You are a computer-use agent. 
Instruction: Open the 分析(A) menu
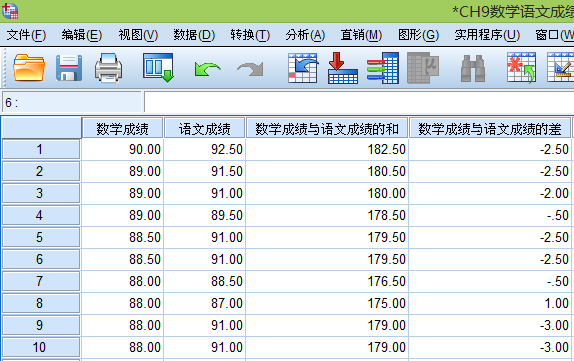coord(305,35)
